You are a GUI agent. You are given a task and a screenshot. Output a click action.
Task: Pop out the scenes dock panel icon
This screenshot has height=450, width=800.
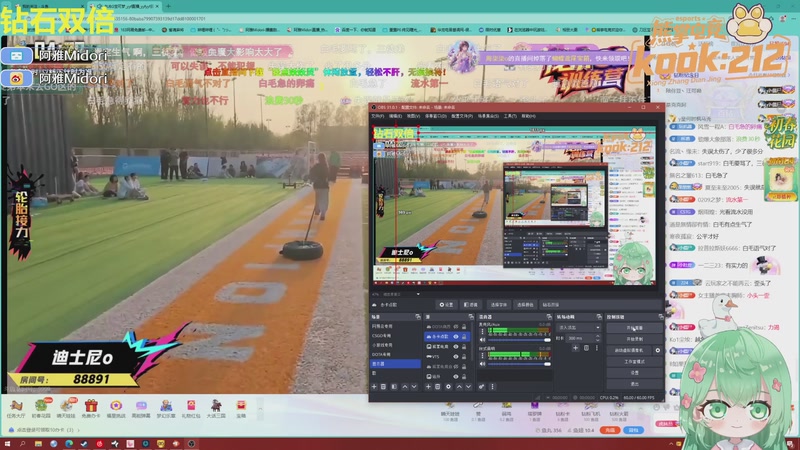(418, 317)
